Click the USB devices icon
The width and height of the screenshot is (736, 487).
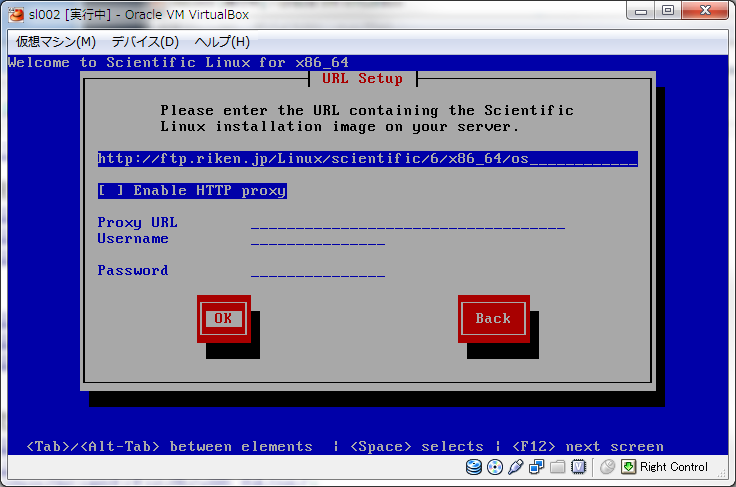point(515,467)
